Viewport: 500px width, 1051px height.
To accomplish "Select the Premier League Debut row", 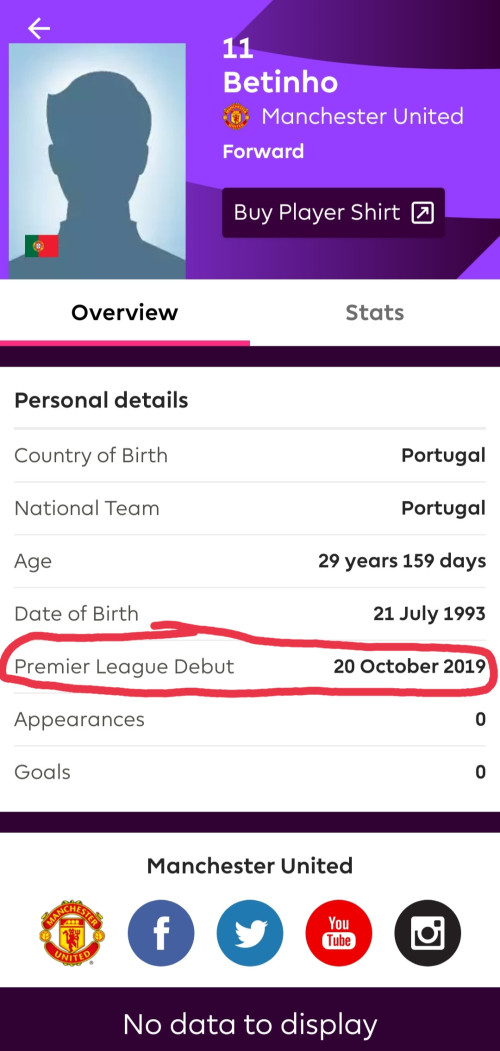I will tap(250, 666).
